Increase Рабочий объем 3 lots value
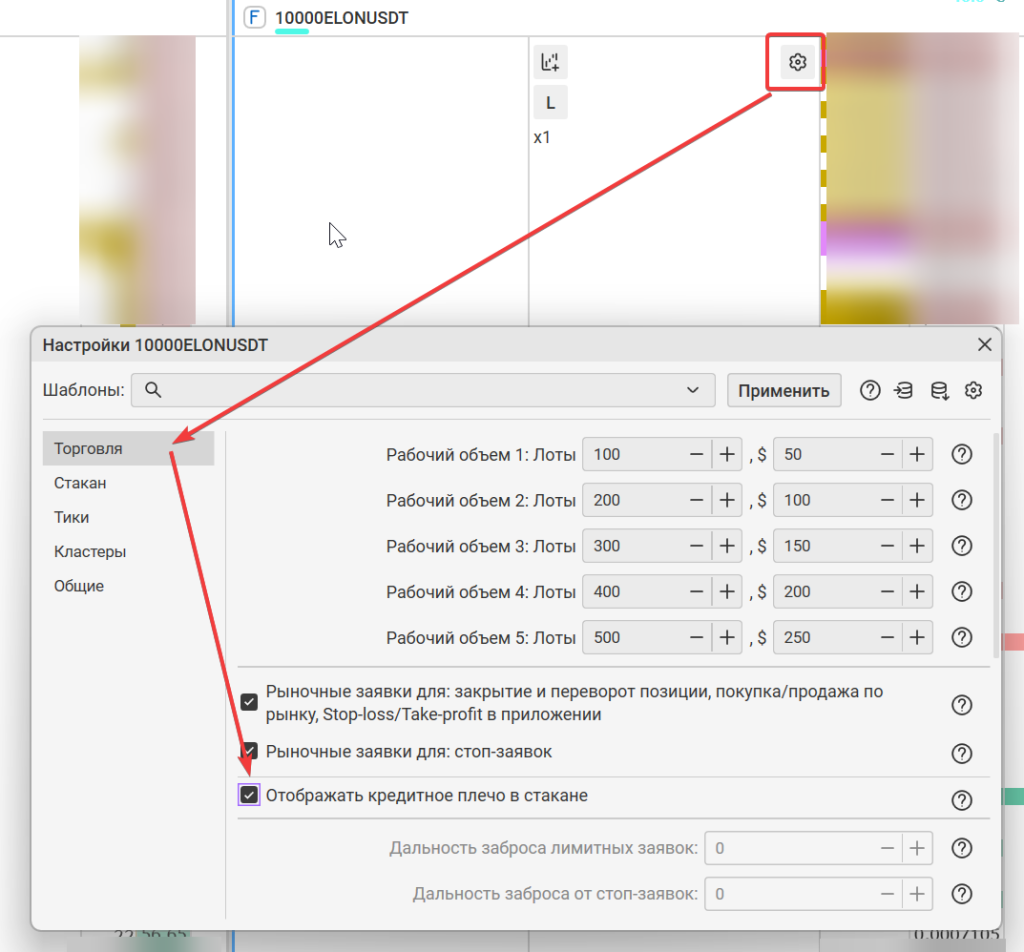The image size is (1024, 952). 727,546
